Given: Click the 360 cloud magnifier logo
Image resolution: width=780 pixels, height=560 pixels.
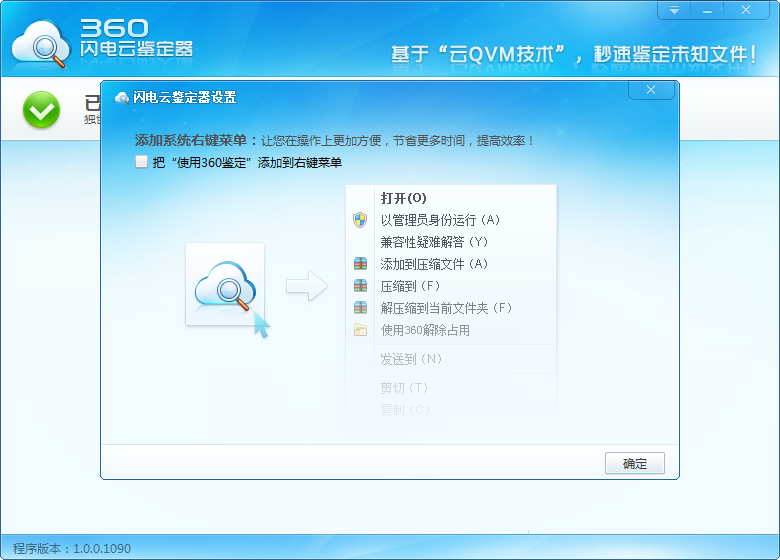Looking at the screenshot, I should pos(38,42).
